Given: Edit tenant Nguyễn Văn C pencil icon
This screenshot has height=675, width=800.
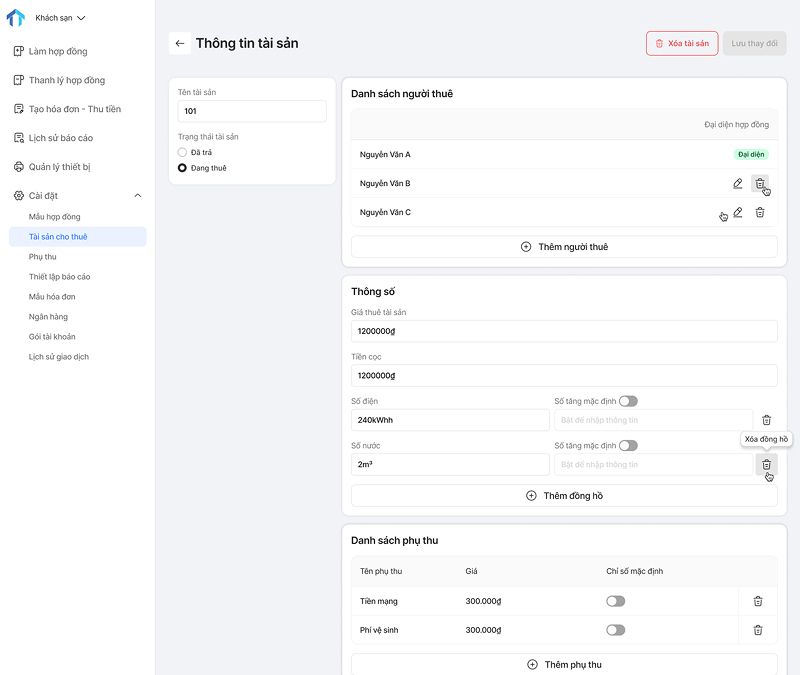Looking at the screenshot, I should click(738, 212).
